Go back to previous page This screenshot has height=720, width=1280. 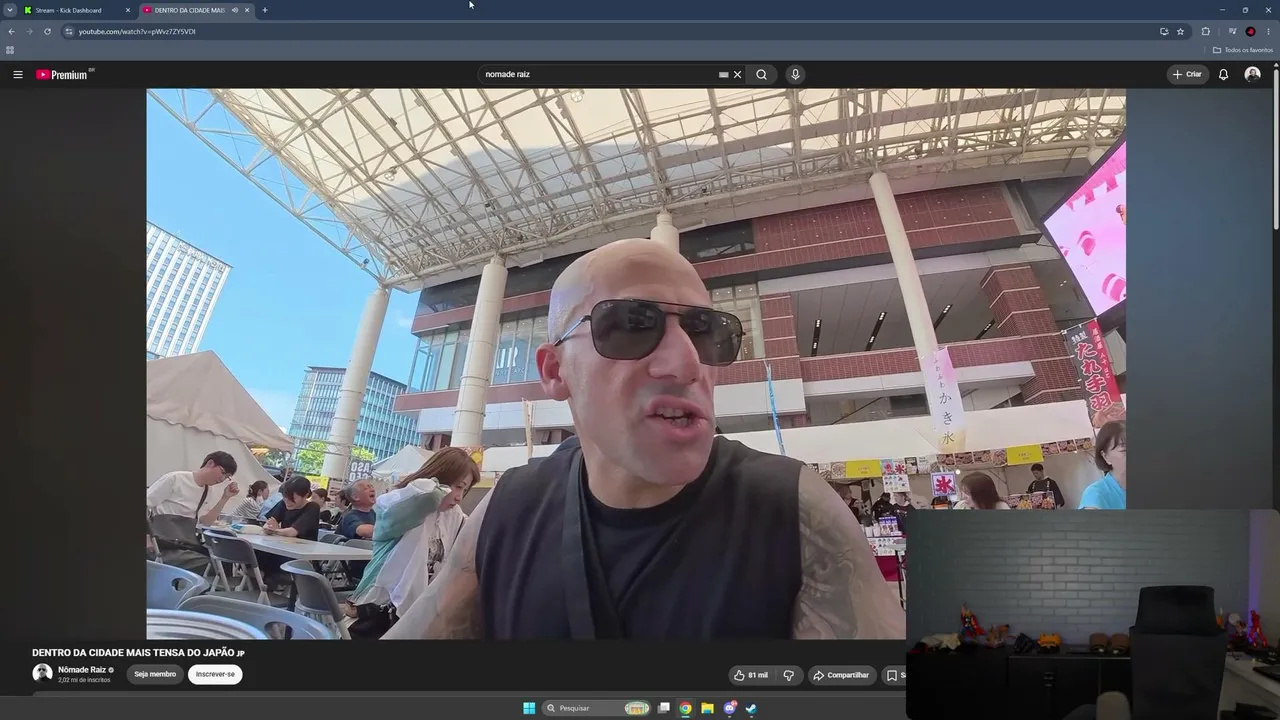tap(11, 31)
